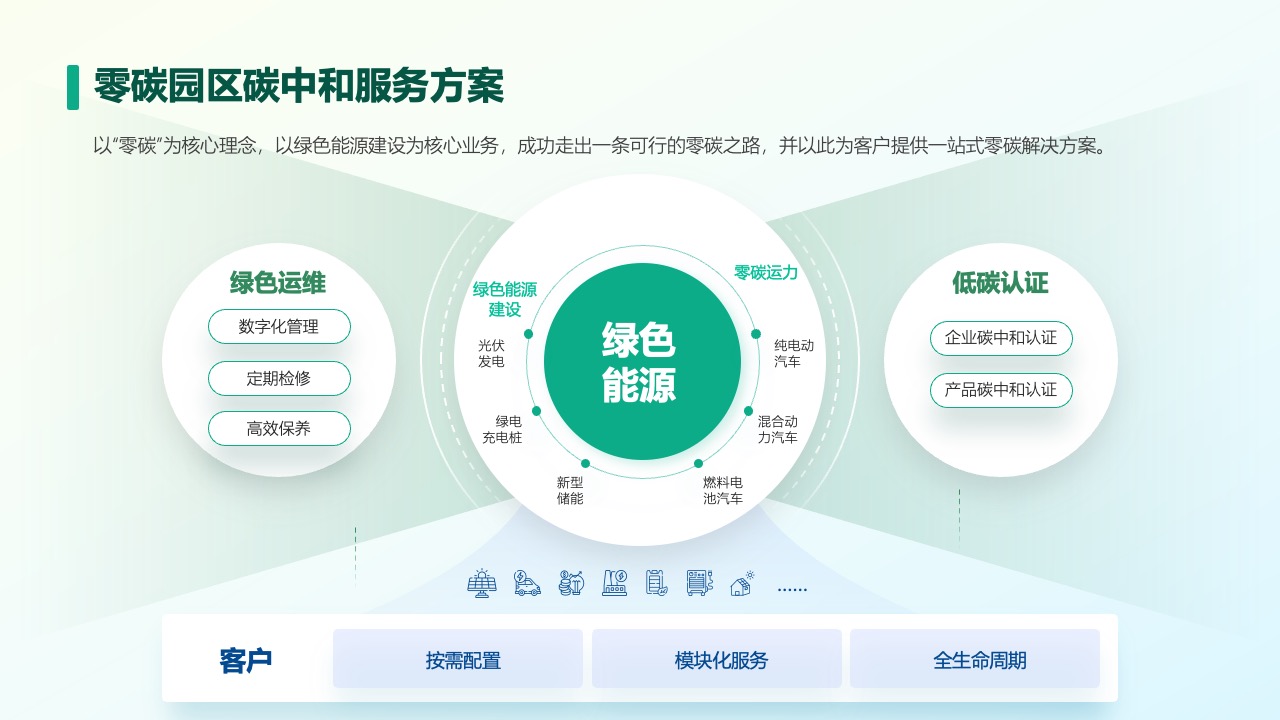The image size is (1280, 720).
Task: Click the 零碳运力 label
Action: (x=766, y=272)
